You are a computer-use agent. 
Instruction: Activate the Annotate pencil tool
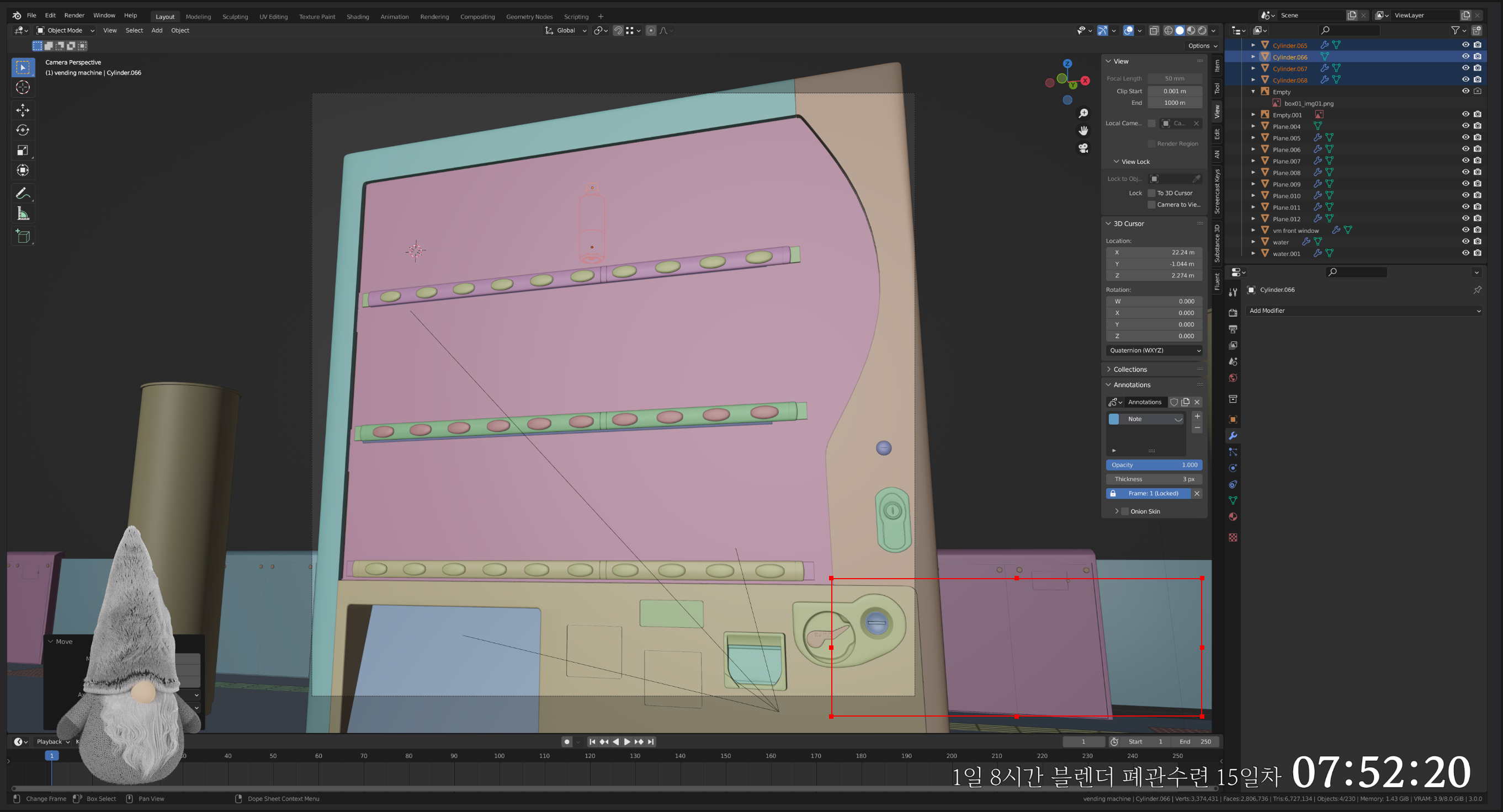(x=23, y=194)
